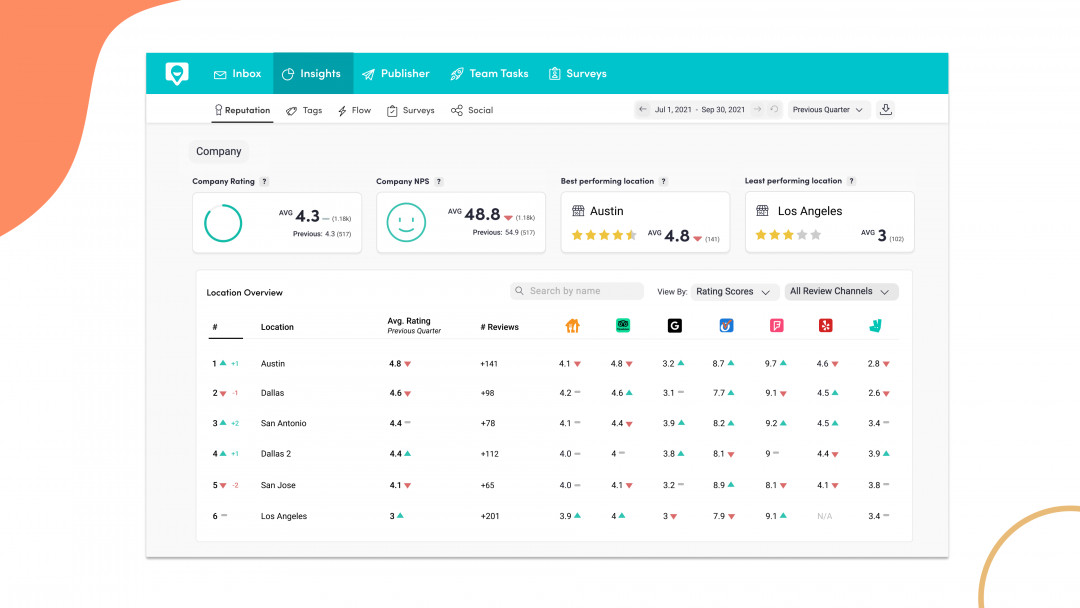Open the Tags sub-tab
1080x608 pixels.
coord(304,110)
